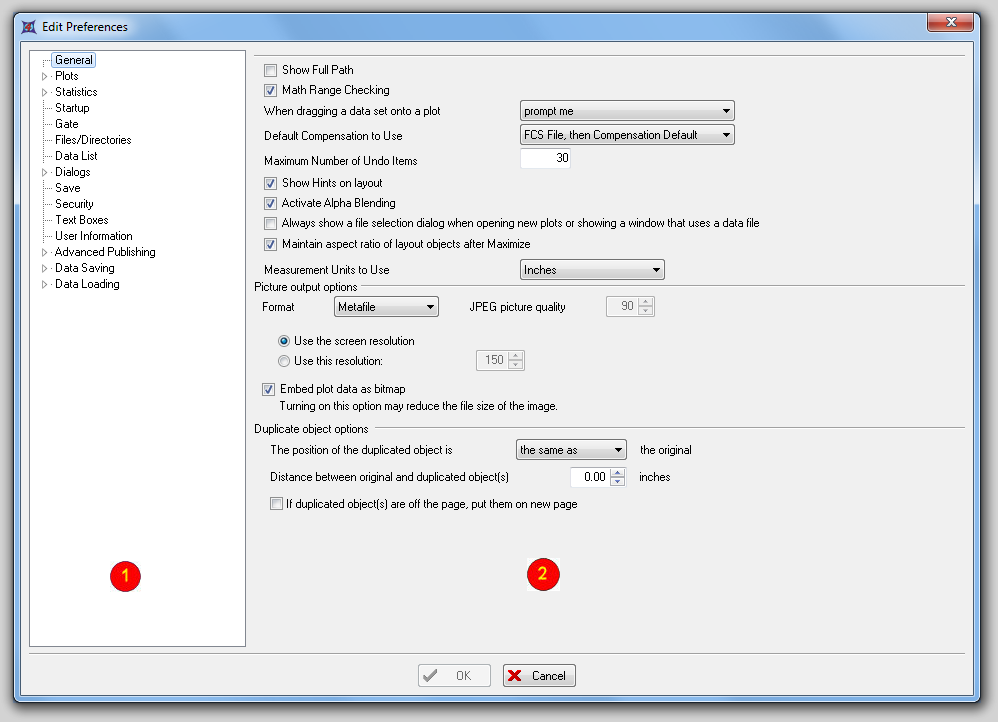The height and width of the screenshot is (722, 998).
Task: Select Data List in the tree
Action: pos(76,156)
